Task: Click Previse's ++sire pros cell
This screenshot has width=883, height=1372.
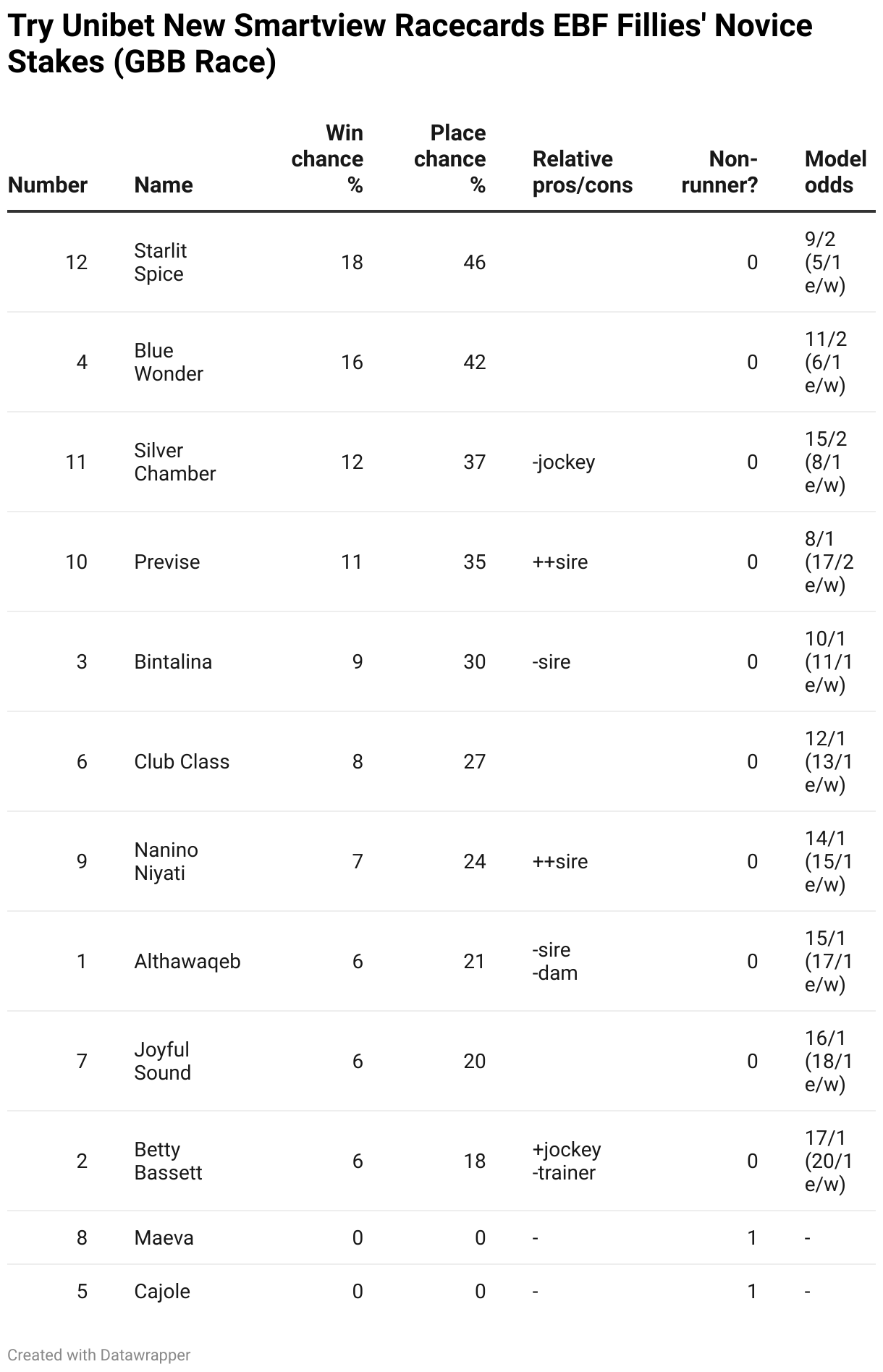Action: tap(560, 562)
